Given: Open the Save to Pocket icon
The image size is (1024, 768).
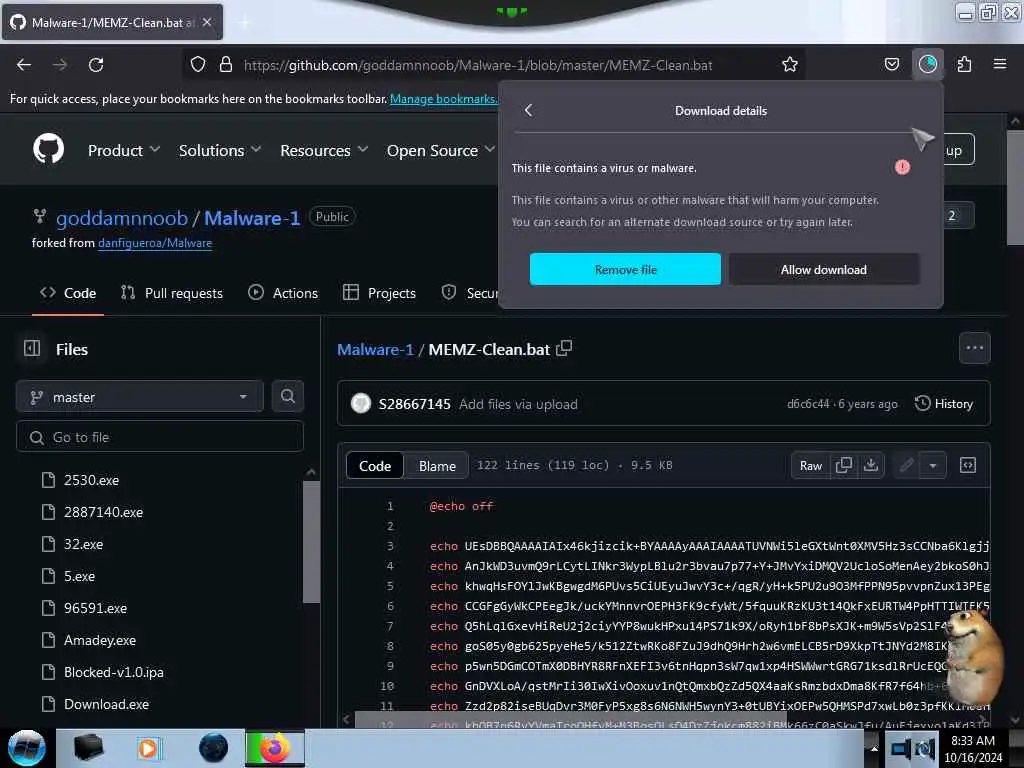Looking at the screenshot, I should 891,64.
